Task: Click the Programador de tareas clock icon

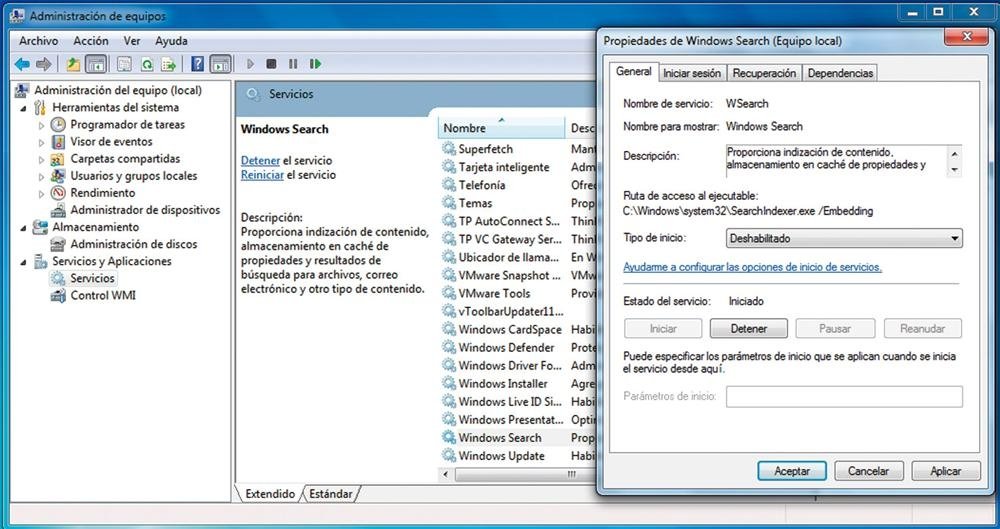Action: 59,124
